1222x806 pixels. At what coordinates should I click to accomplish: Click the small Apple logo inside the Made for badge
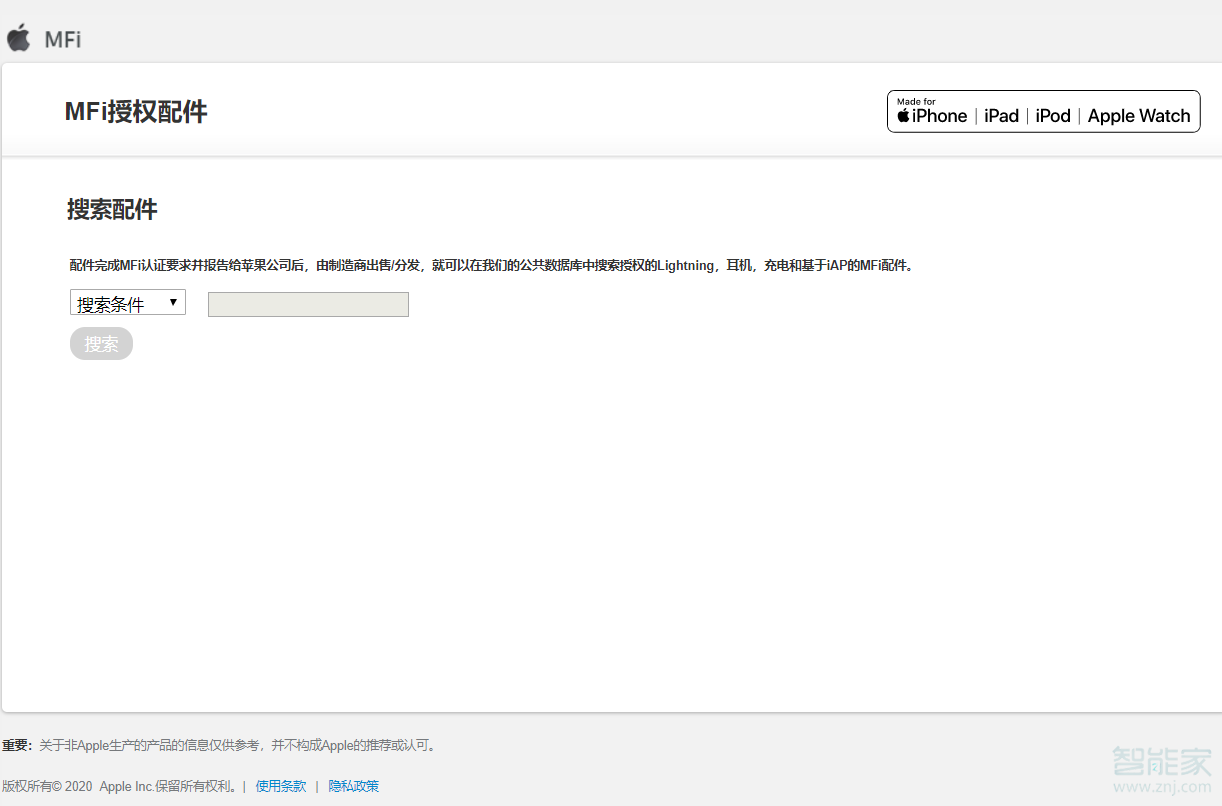(903, 116)
